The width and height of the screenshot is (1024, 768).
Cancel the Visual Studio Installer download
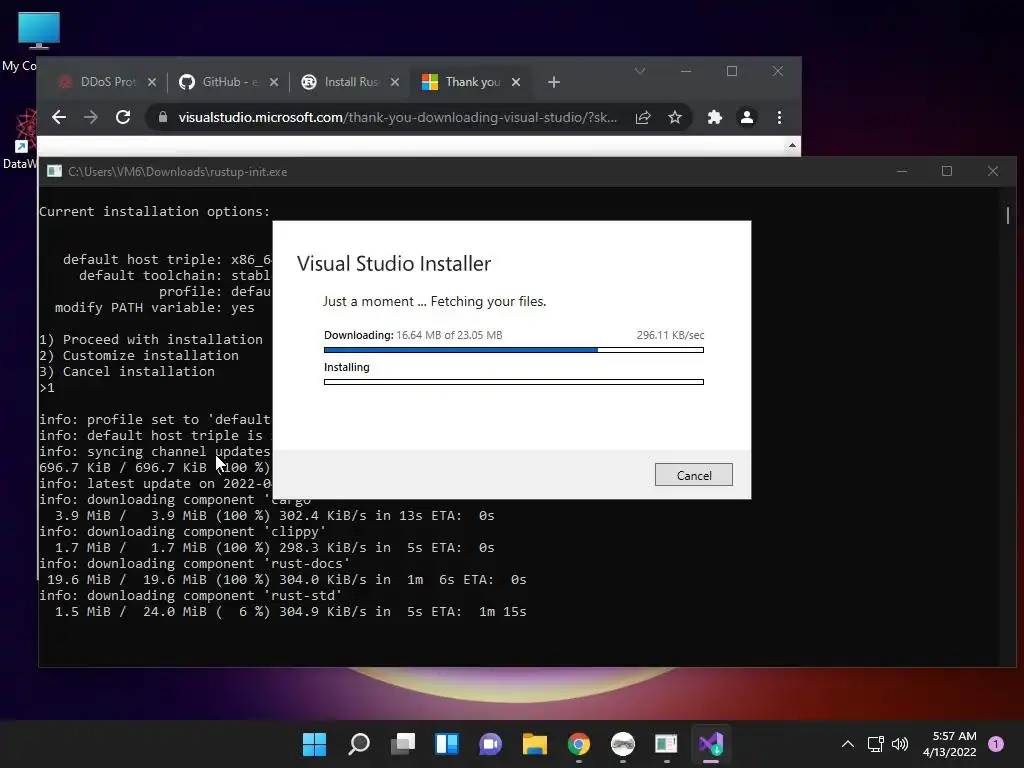[694, 475]
